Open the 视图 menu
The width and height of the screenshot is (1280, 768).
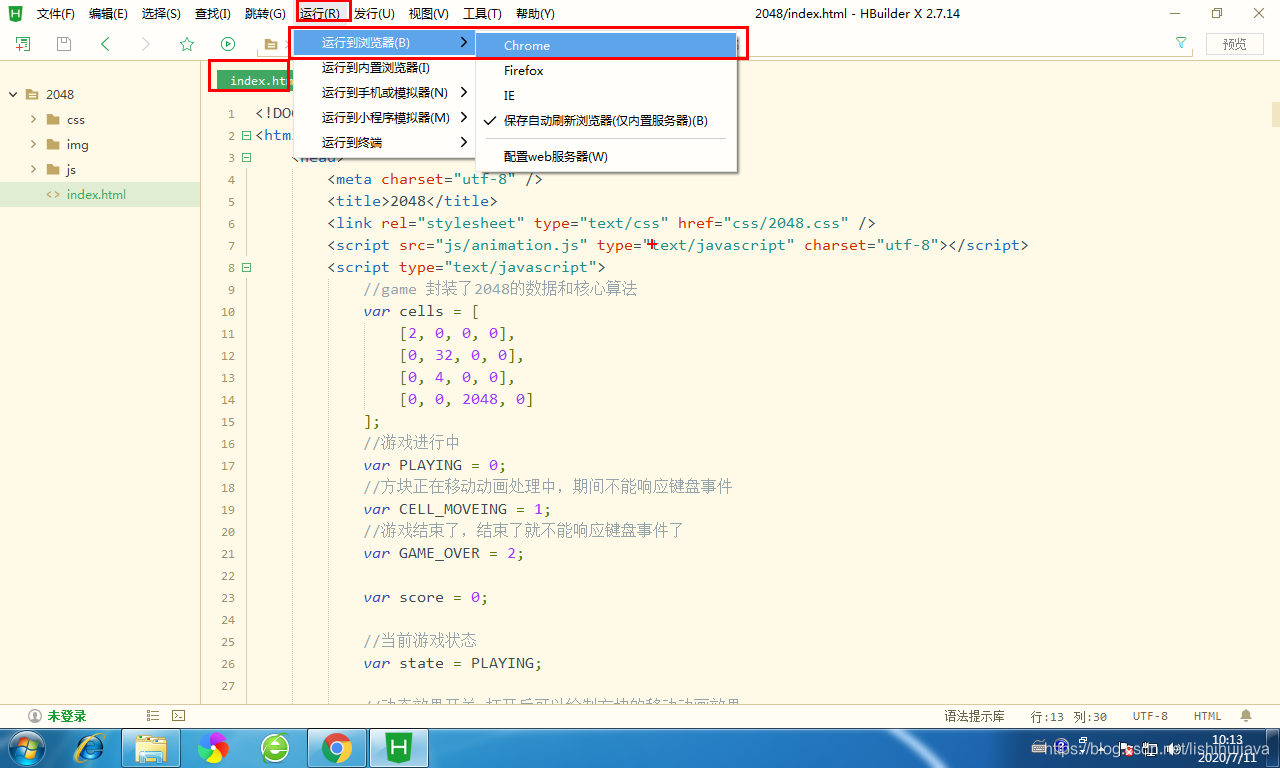pos(428,14)
